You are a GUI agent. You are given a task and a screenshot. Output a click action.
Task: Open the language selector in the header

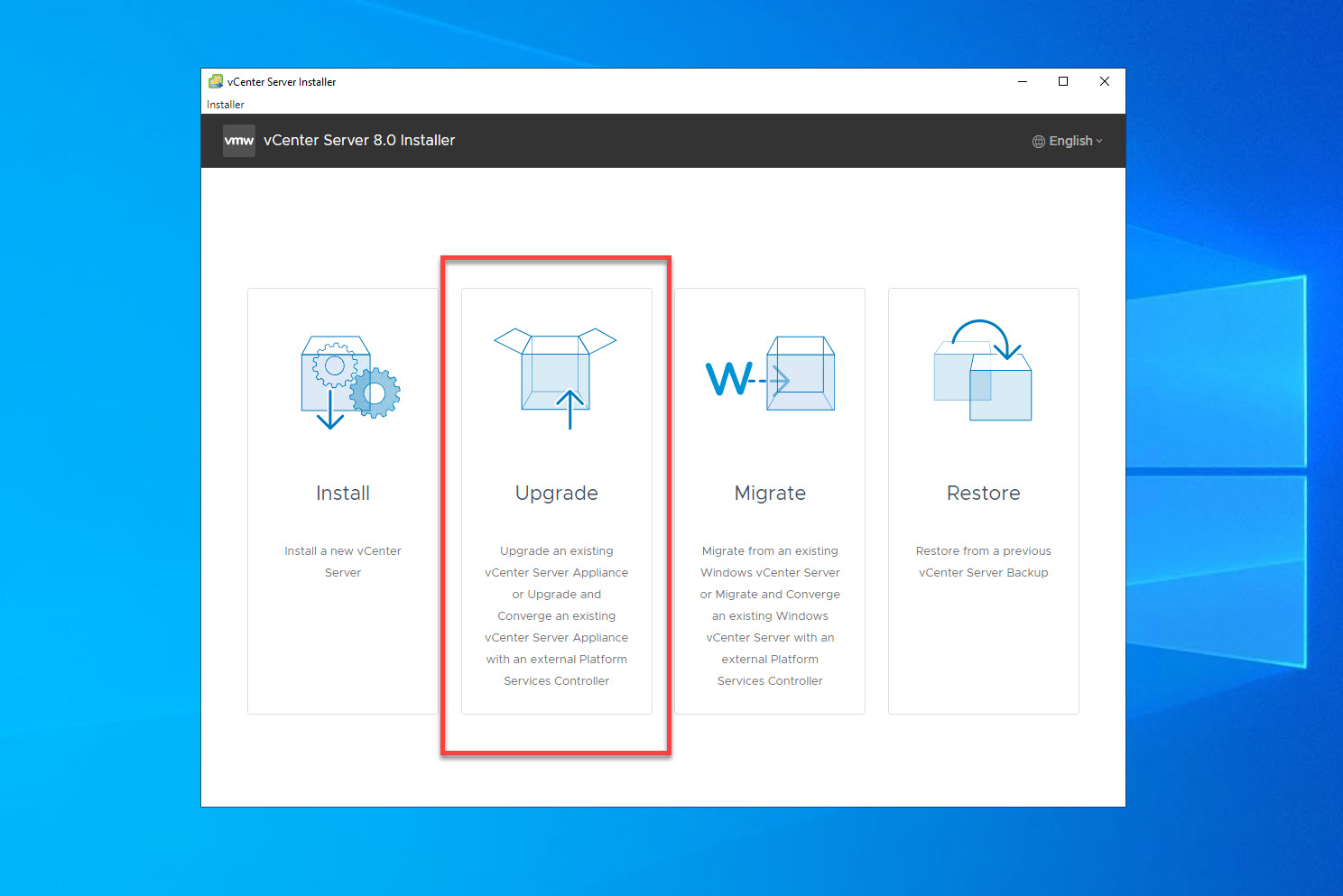point(1069,141)
